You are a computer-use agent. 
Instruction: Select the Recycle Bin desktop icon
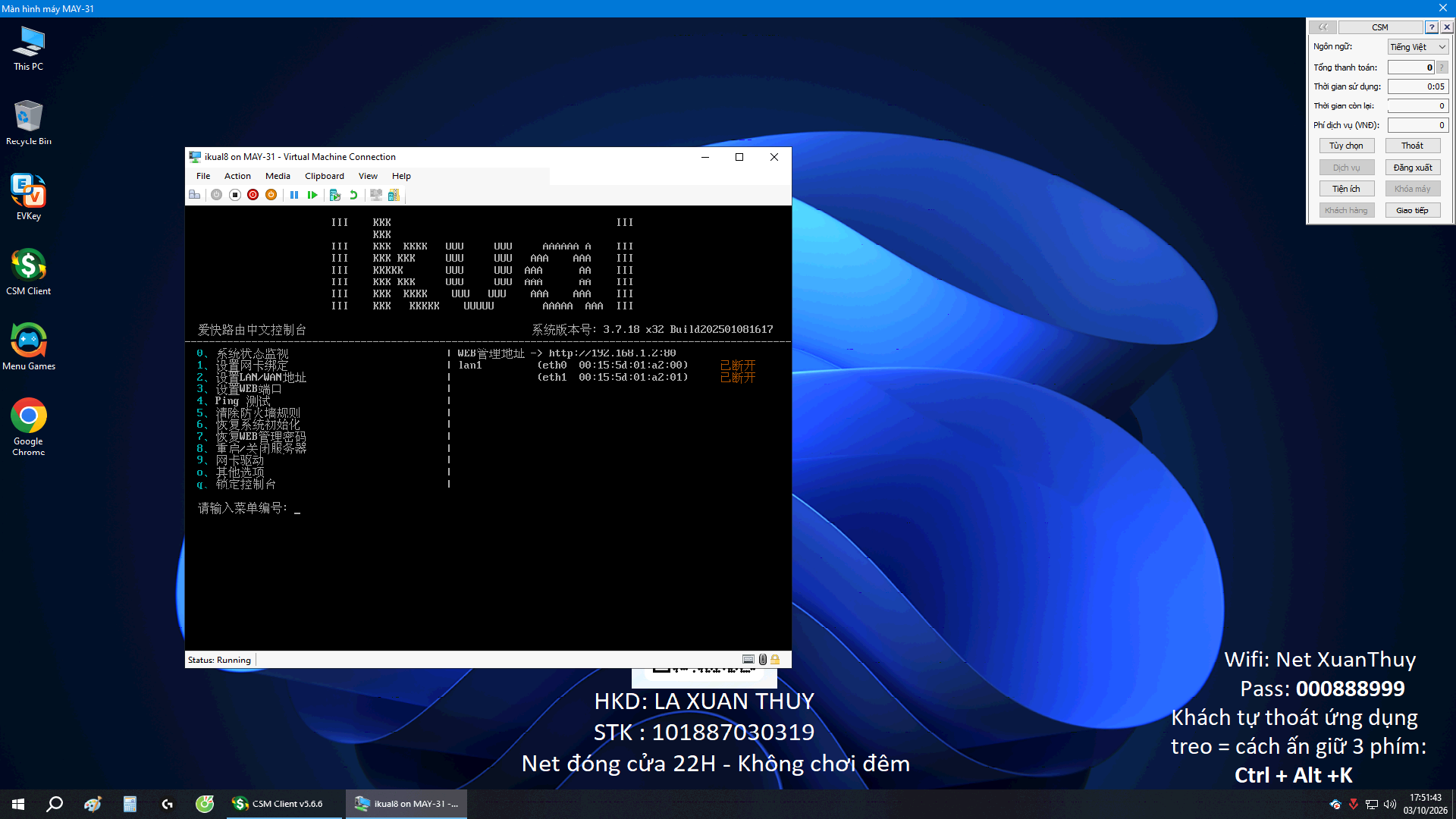[29, 123]
